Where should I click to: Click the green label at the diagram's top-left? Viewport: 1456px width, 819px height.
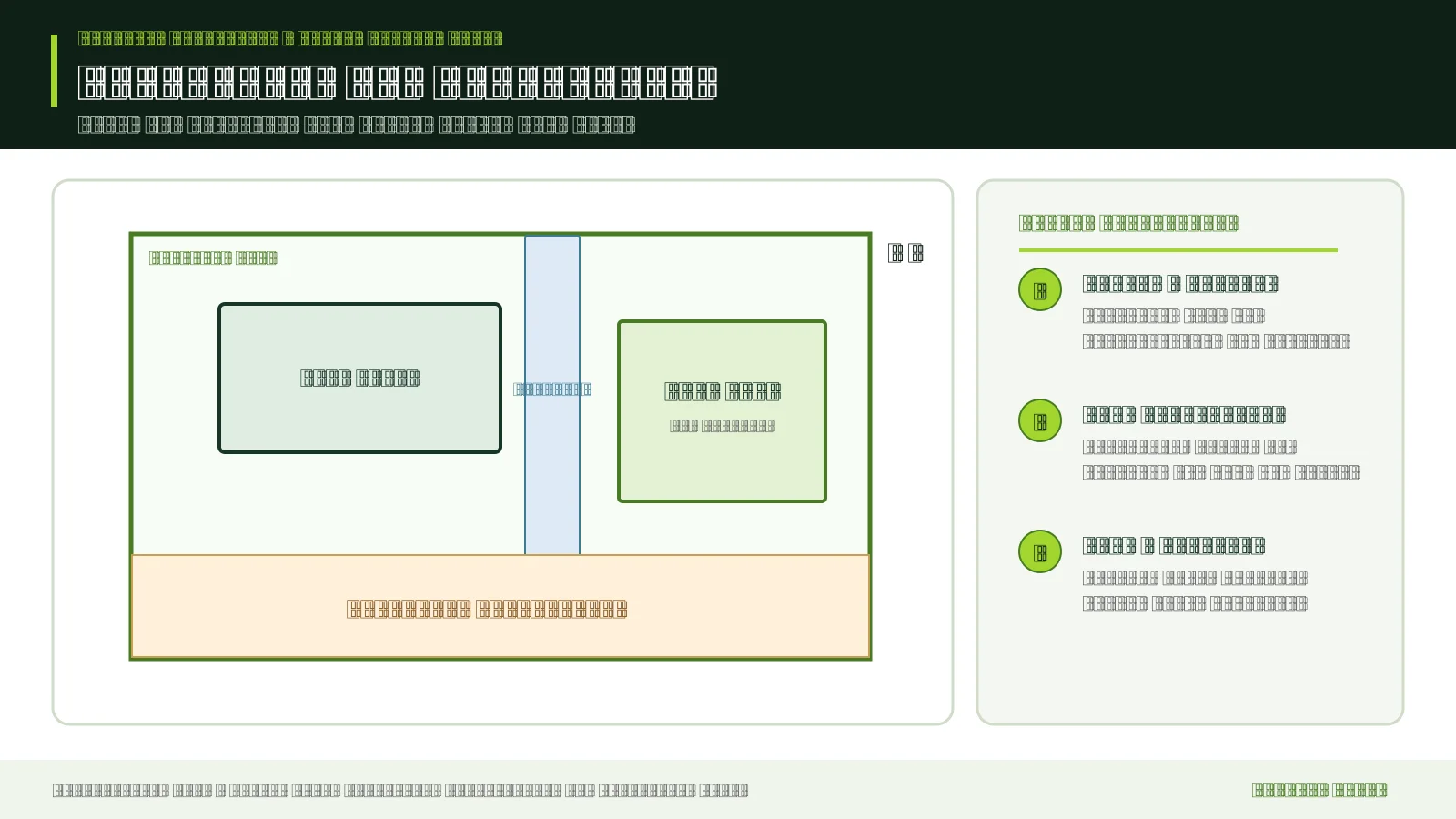(x=213, y=258)
